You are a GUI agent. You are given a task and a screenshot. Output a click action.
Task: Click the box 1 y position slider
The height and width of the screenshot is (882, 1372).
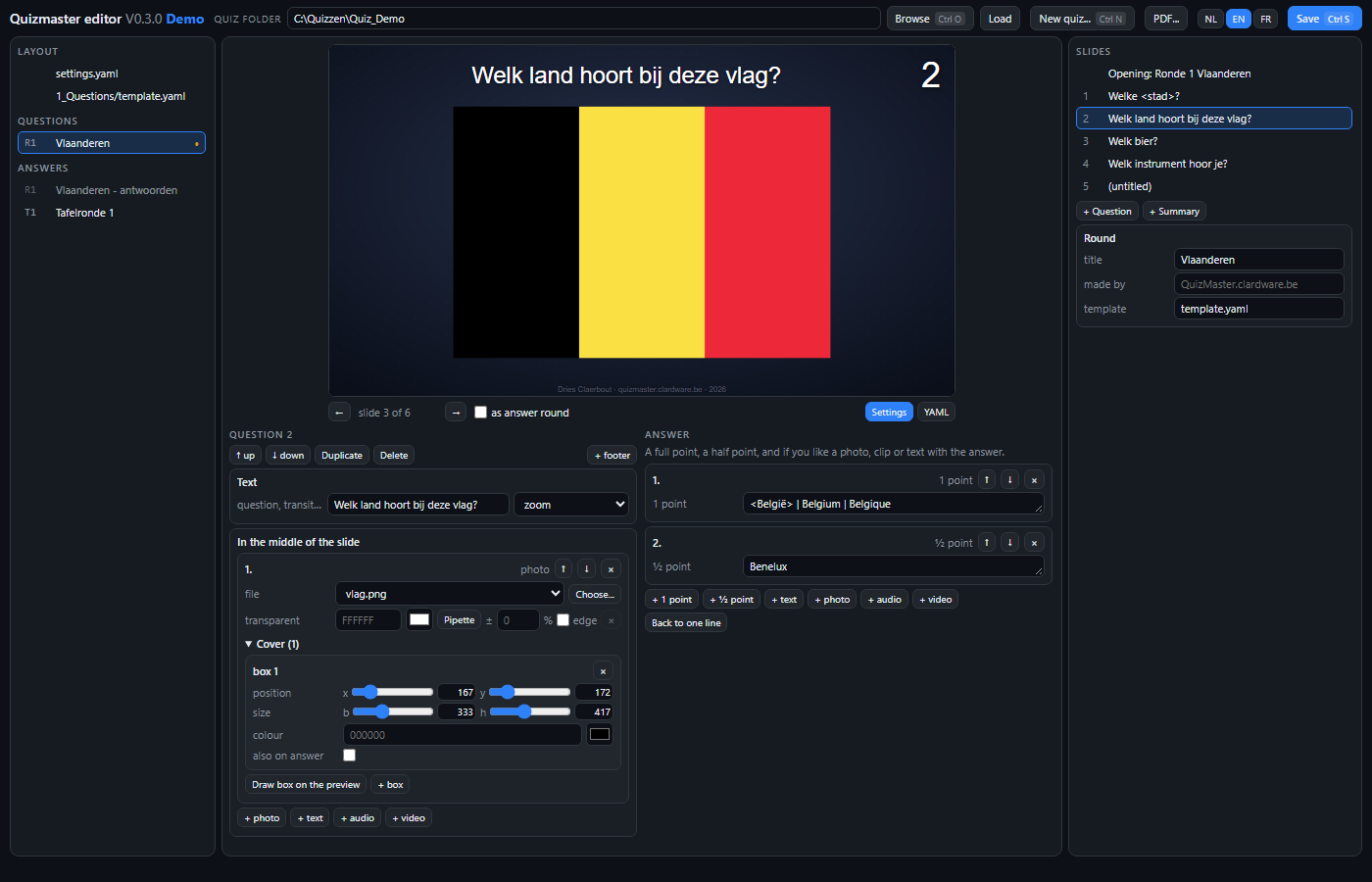point(530,692)
